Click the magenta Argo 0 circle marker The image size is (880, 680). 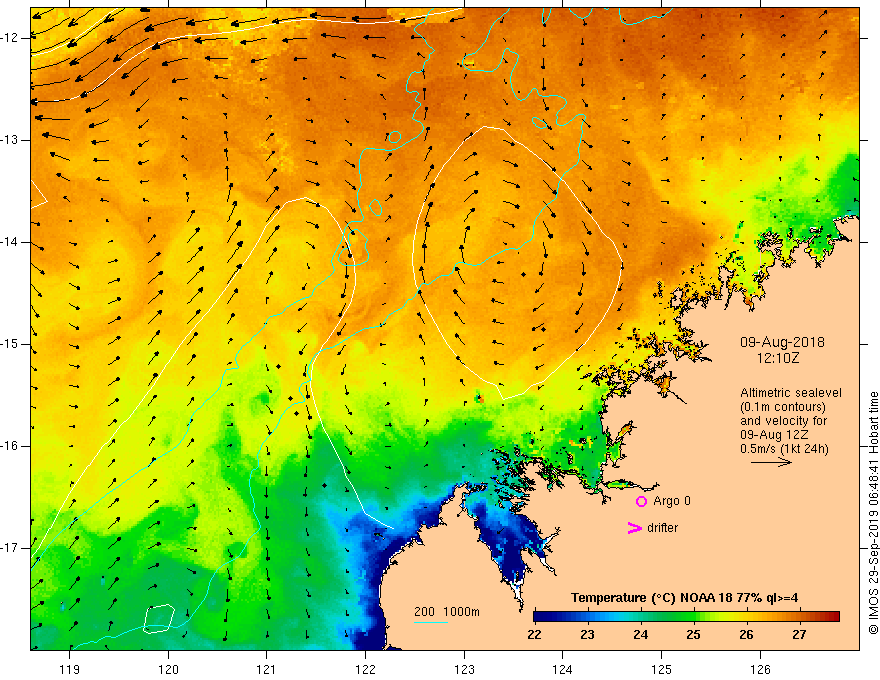click(641, 501)
